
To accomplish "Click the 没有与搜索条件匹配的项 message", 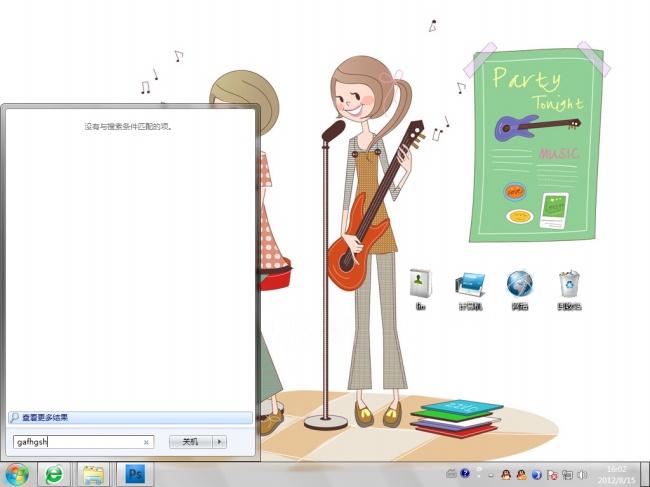I will 128,126.
